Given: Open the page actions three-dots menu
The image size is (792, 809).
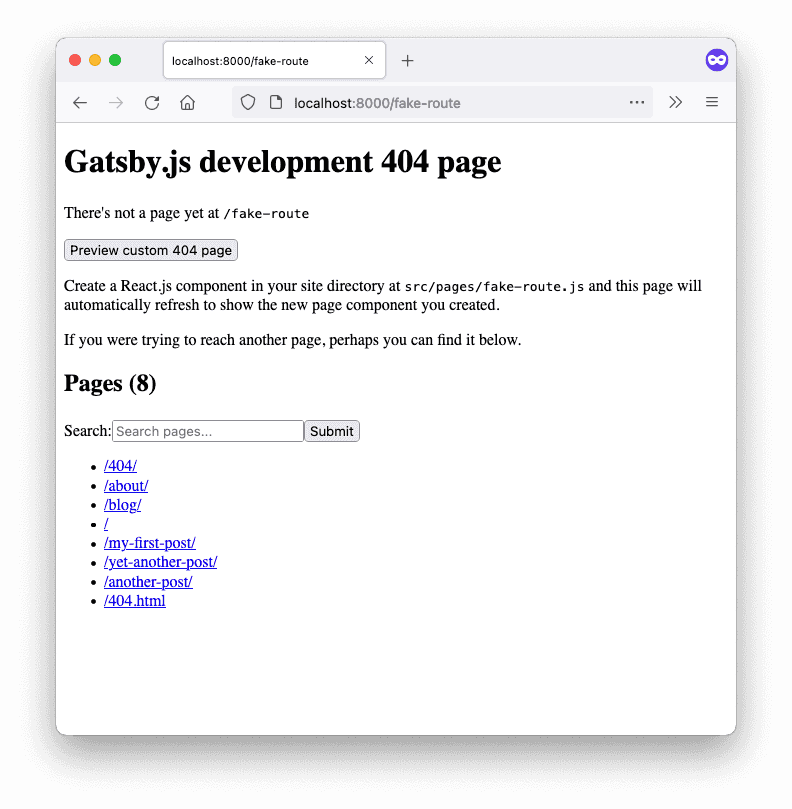Looking at the screenshot, I should 637,102.
